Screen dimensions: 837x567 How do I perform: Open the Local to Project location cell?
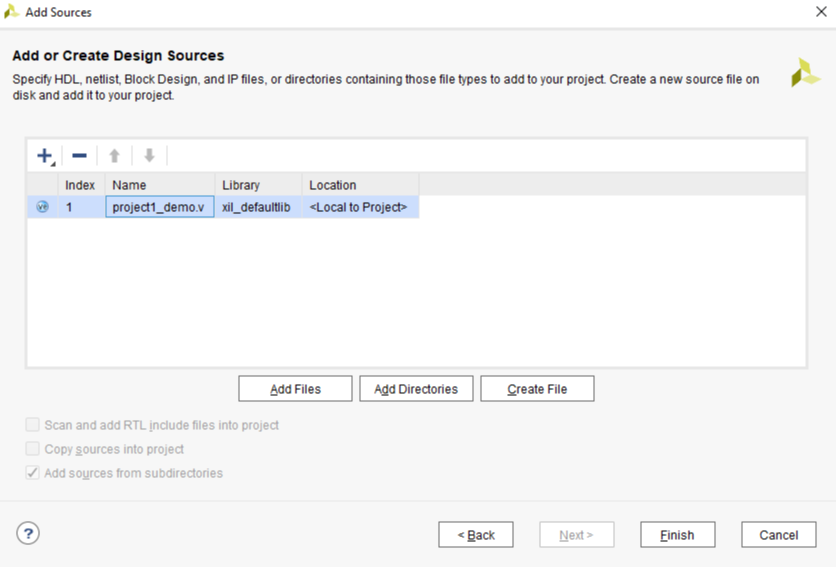click(359, 207)
